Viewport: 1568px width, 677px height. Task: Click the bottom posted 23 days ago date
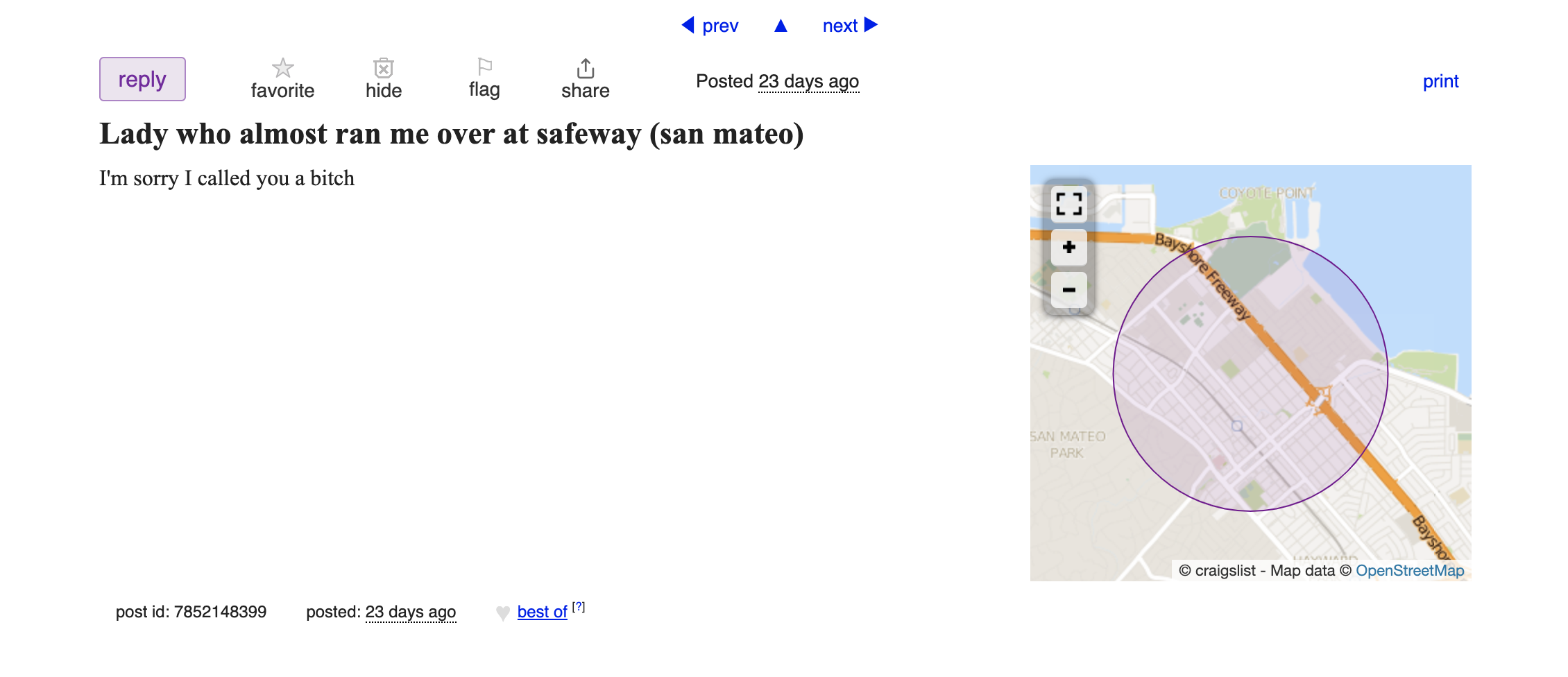(x=411, y=612)
